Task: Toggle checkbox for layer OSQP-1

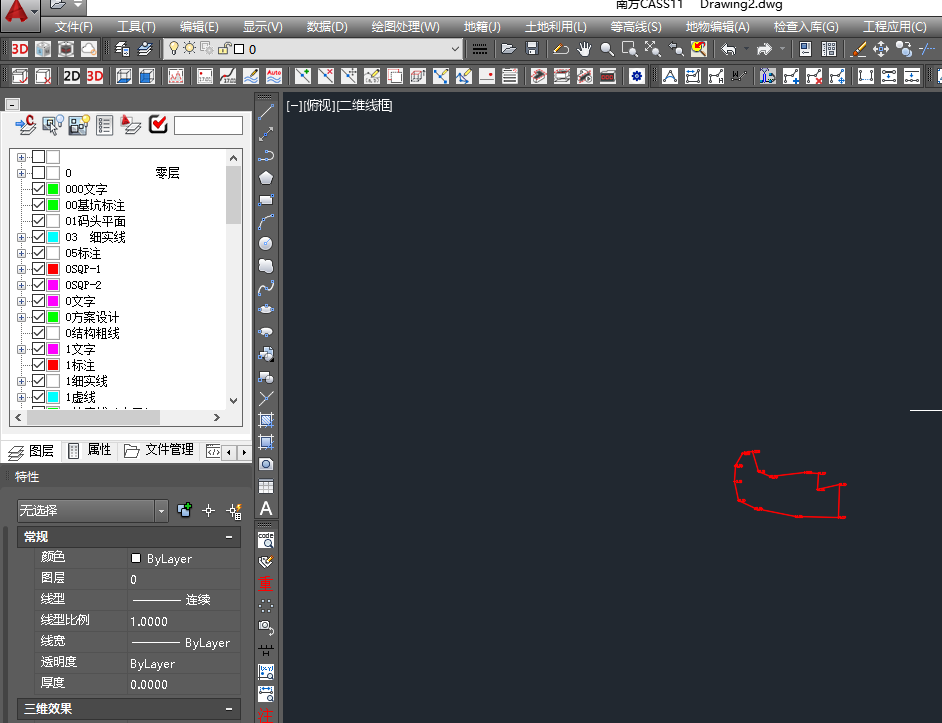Action: point(38,269)
